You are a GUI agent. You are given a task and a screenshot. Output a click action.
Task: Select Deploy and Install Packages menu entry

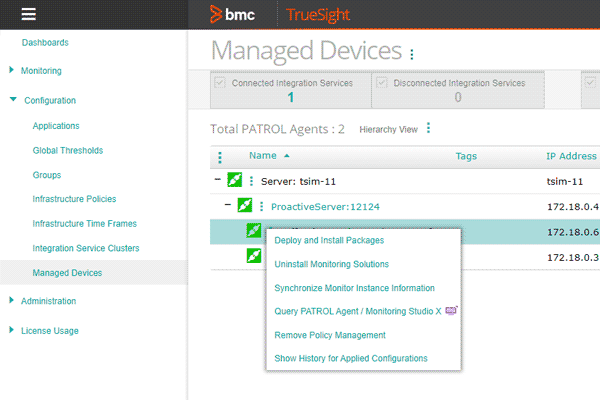[x=329, y=240]
